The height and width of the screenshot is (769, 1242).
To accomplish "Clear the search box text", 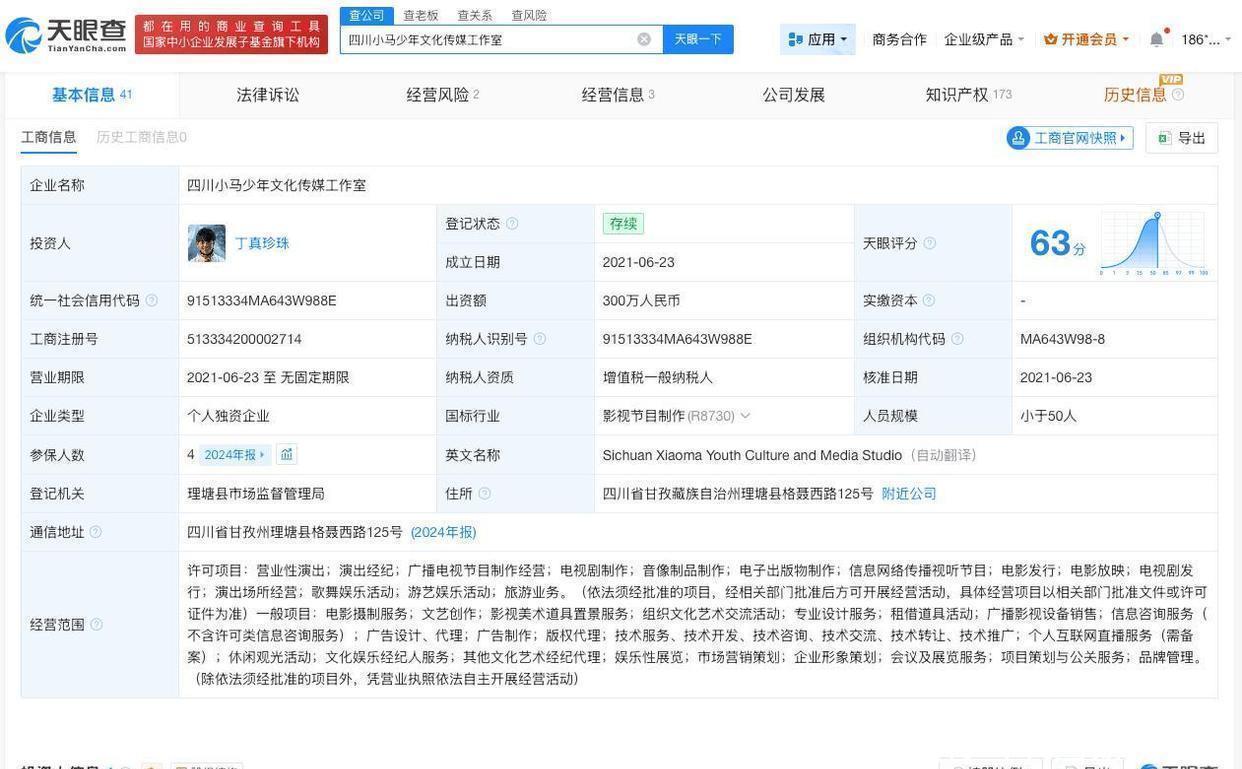I will pyautogui.click(x=644, y=39).
